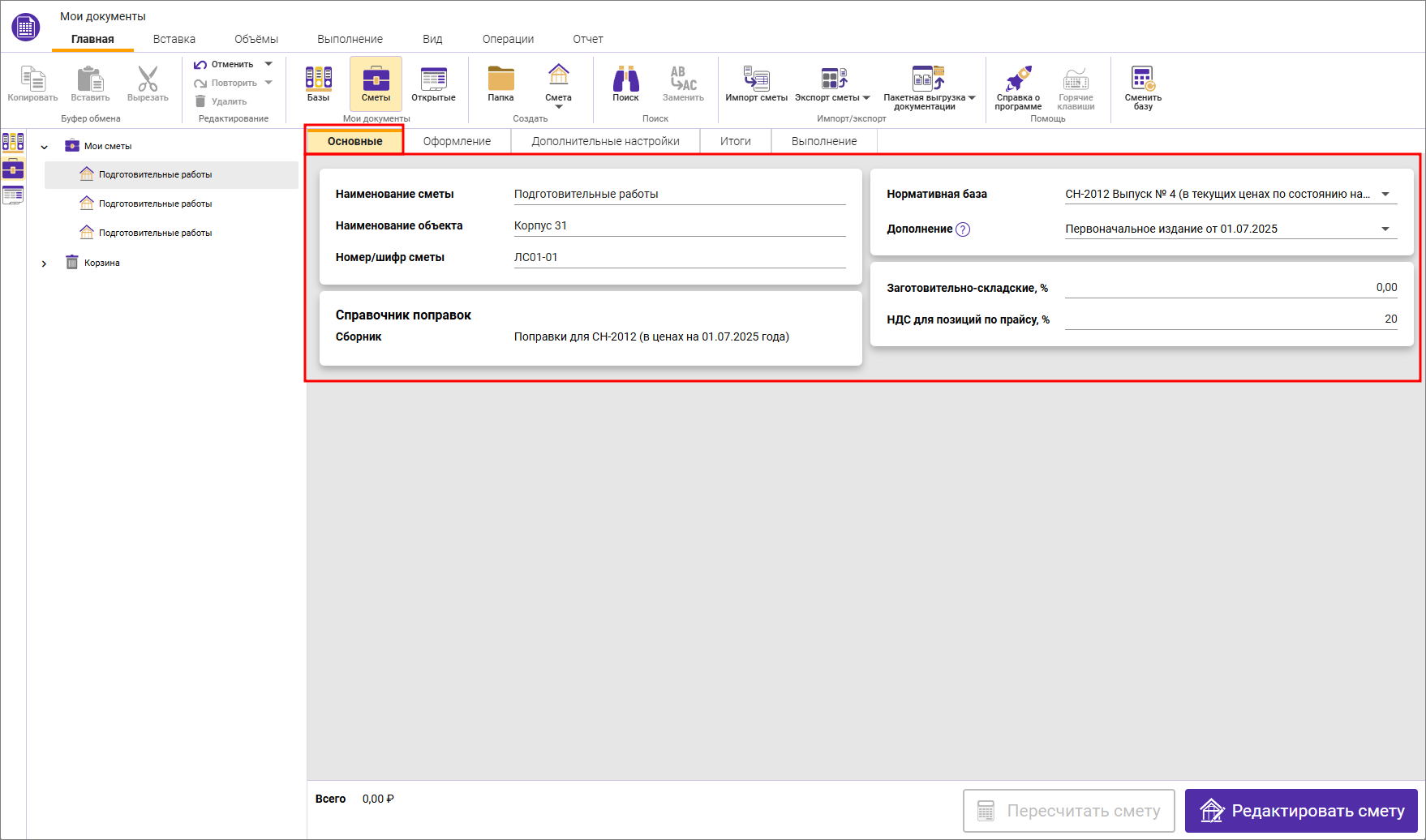This screenshot has height=840, width=1426.
Task: Expand the Корзина tree node
Action: [x=45, y=264]
